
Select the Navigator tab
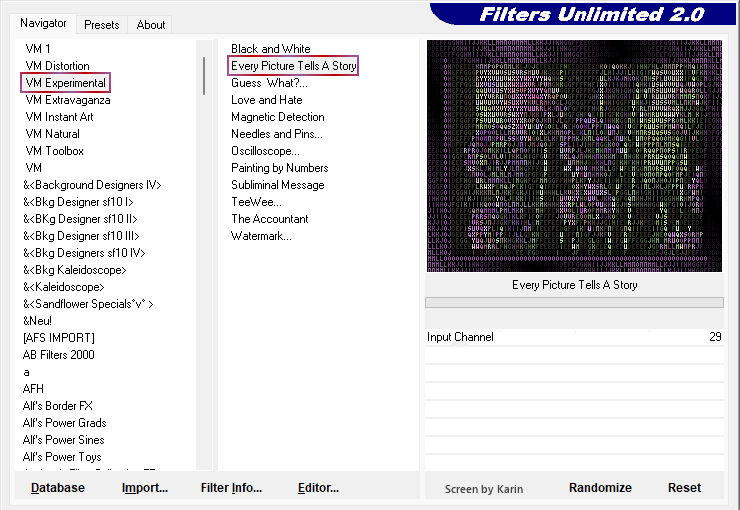click(x=43, y=23)
